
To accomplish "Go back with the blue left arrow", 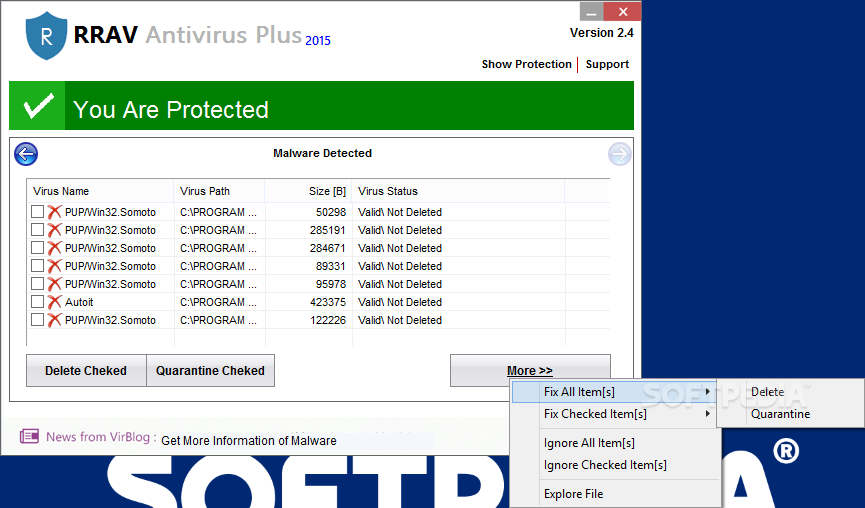I will coord(26,154).
